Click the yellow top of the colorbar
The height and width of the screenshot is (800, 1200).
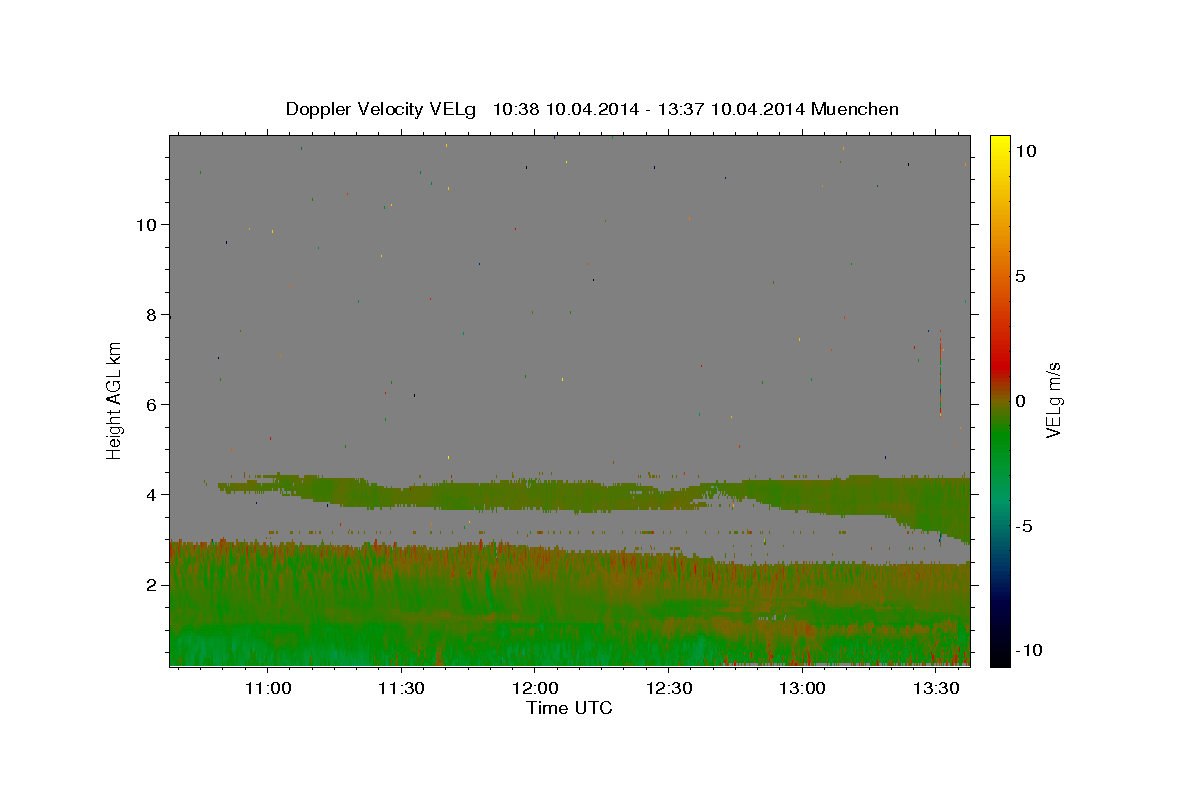click(x=1000, y=143)
